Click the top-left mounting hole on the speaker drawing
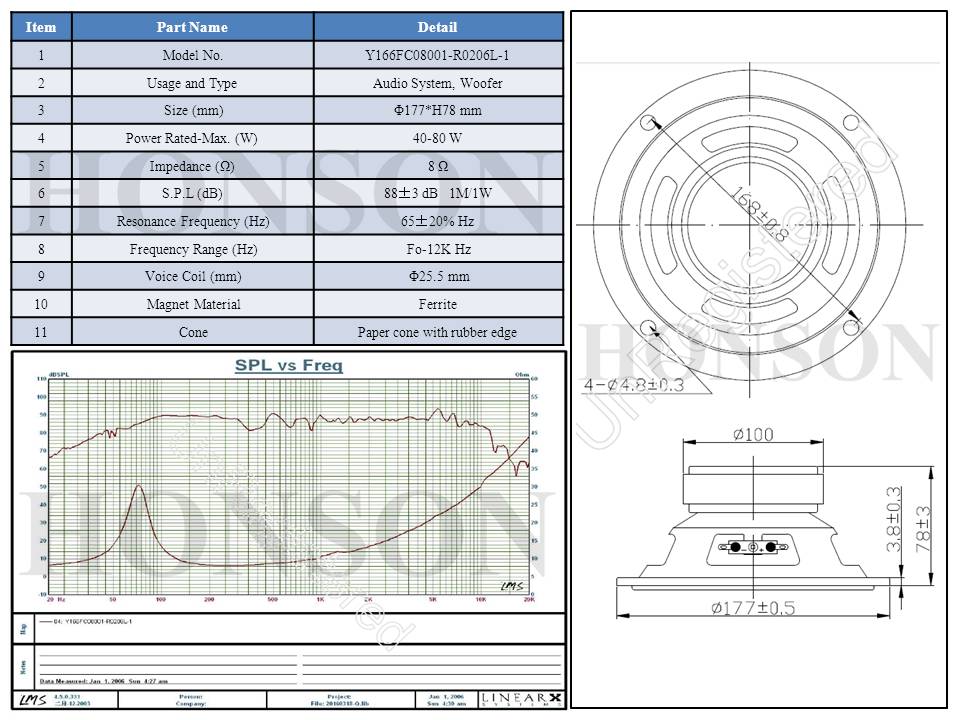Image resolution: width=960 pixels, height=720 pixels. point(648,123)
